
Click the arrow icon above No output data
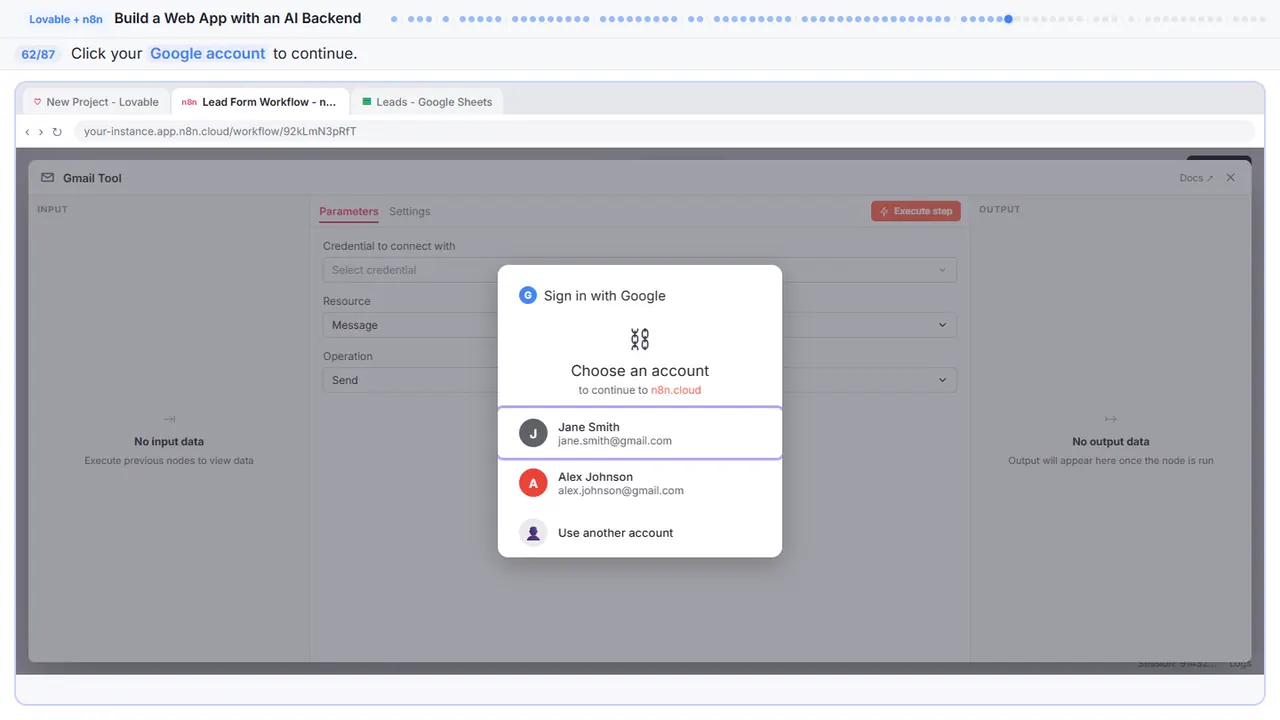click(x=1110, y=419)
